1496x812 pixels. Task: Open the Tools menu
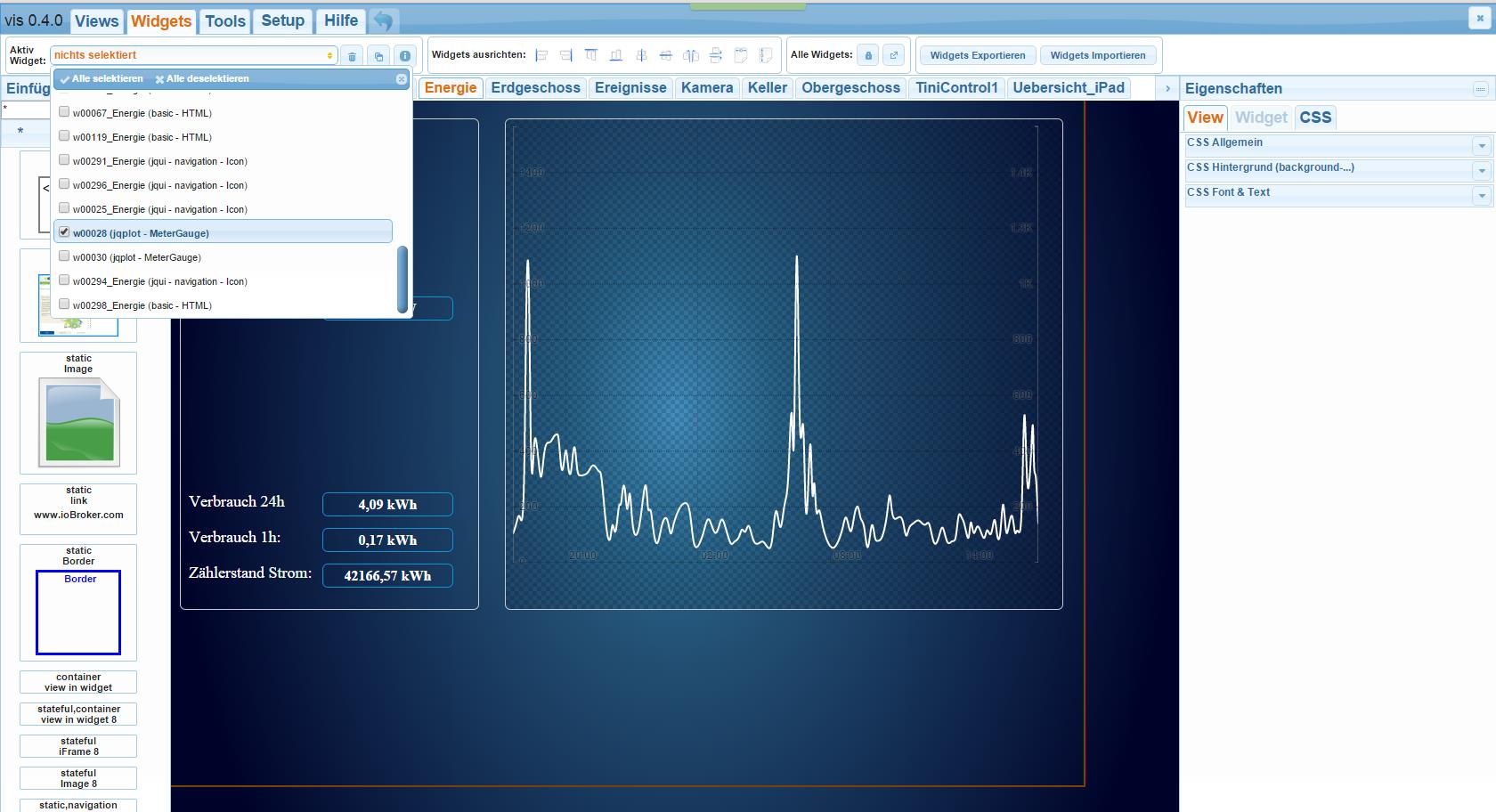point(224,20)
